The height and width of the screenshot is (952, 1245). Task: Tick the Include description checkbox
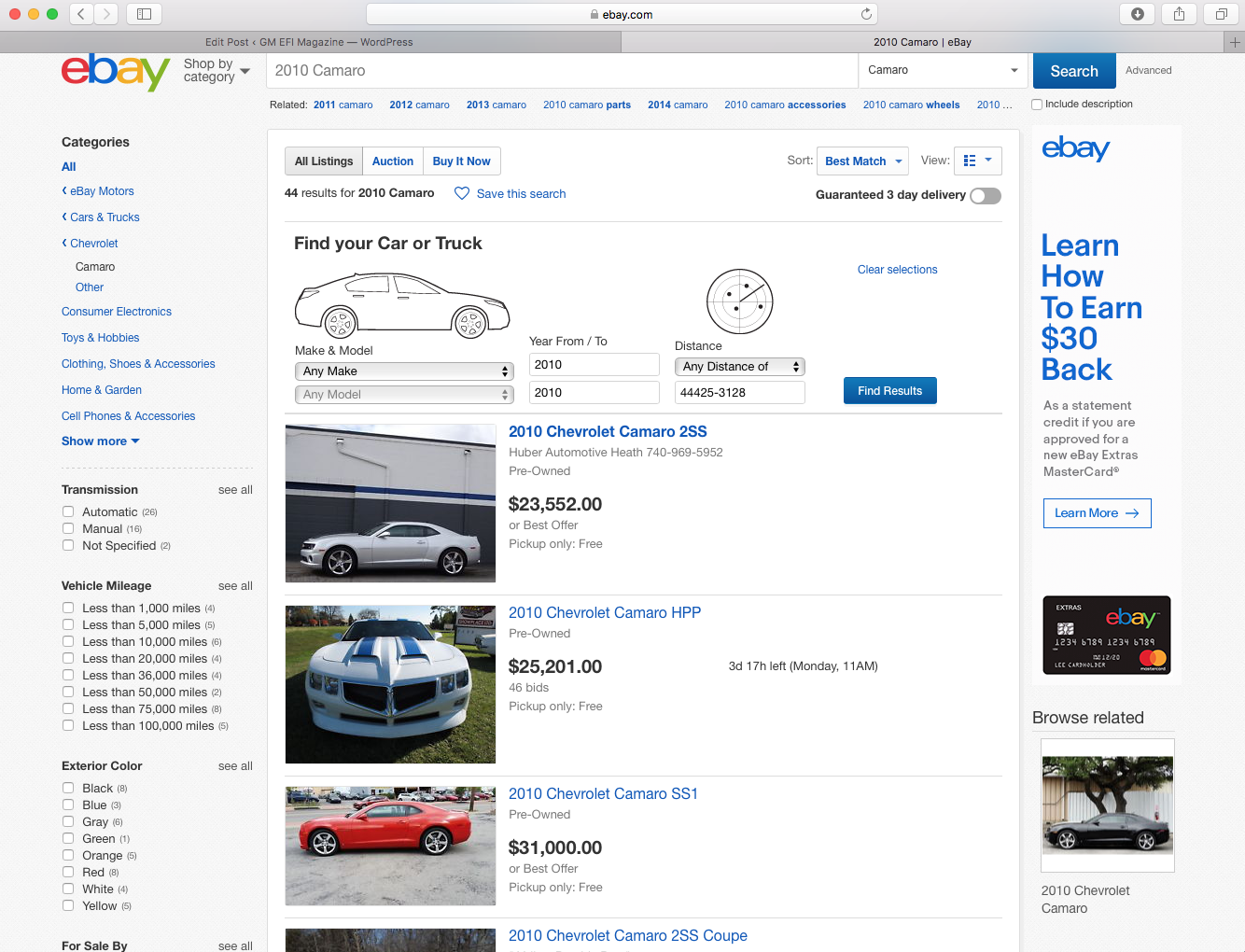point(1037,105)
